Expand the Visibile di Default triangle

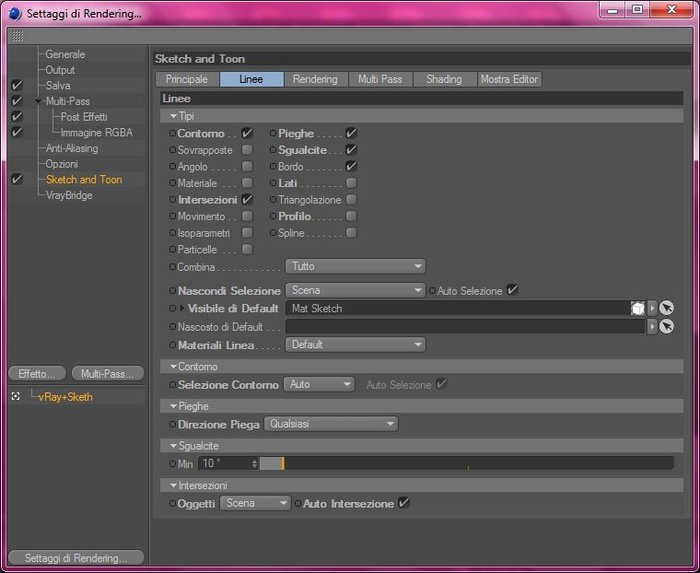pyautogui.click(x=182, y=308)
